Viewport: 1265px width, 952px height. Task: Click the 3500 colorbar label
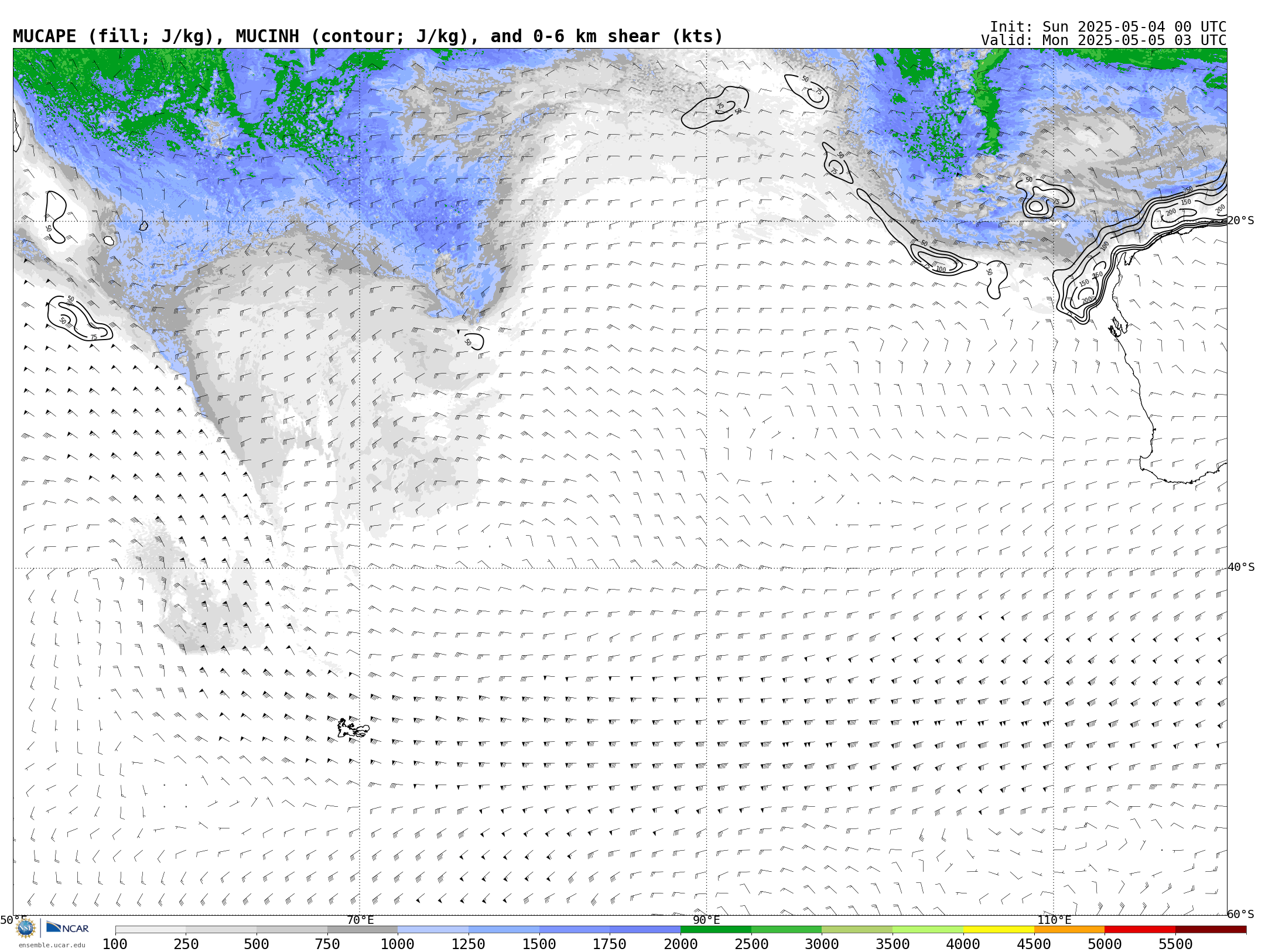pos(893,944)
